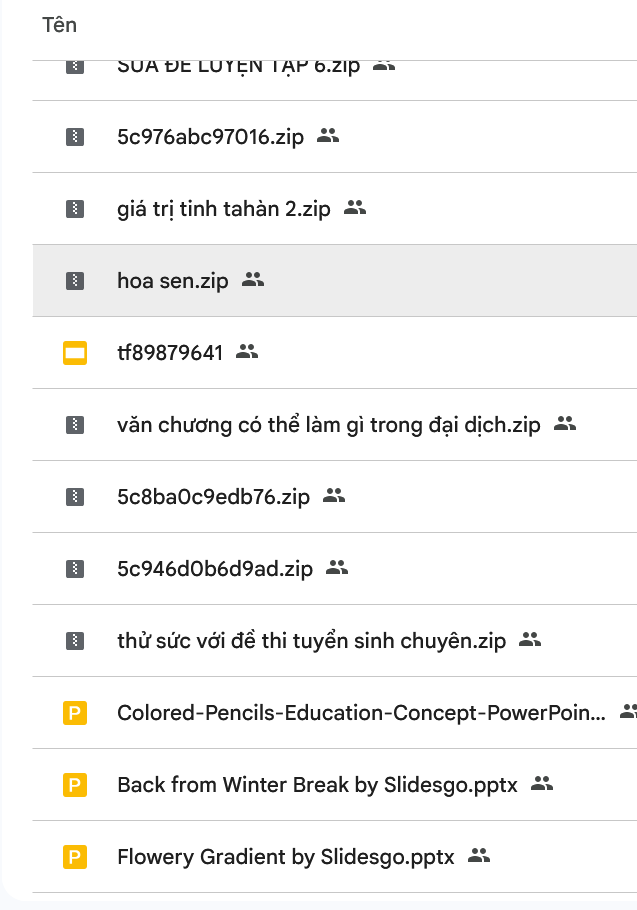637x910 pixels.
Task: Click the PowerPoint icon for Flowery Gradient
Action: [74, 857]
